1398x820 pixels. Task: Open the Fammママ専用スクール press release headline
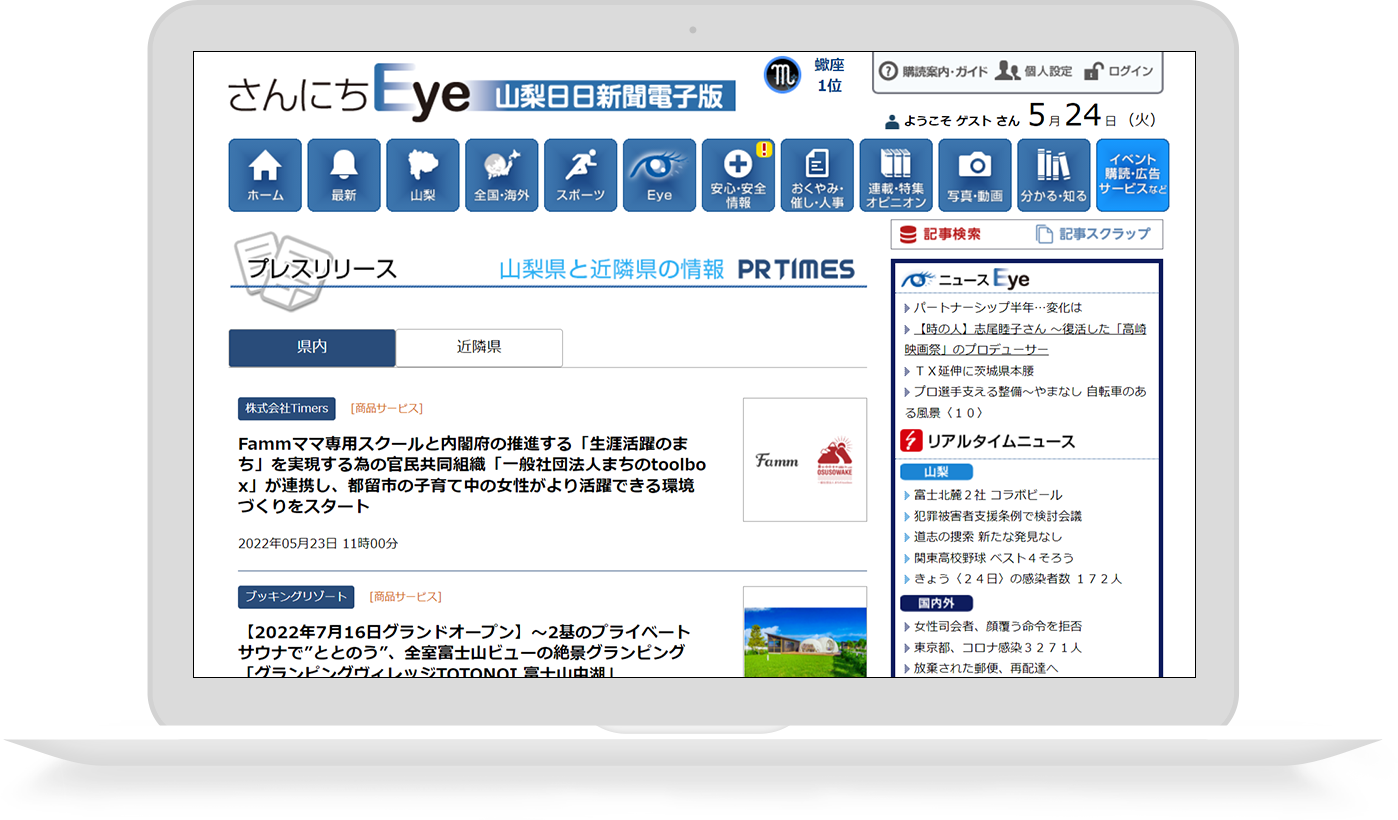tap(472, 475)
